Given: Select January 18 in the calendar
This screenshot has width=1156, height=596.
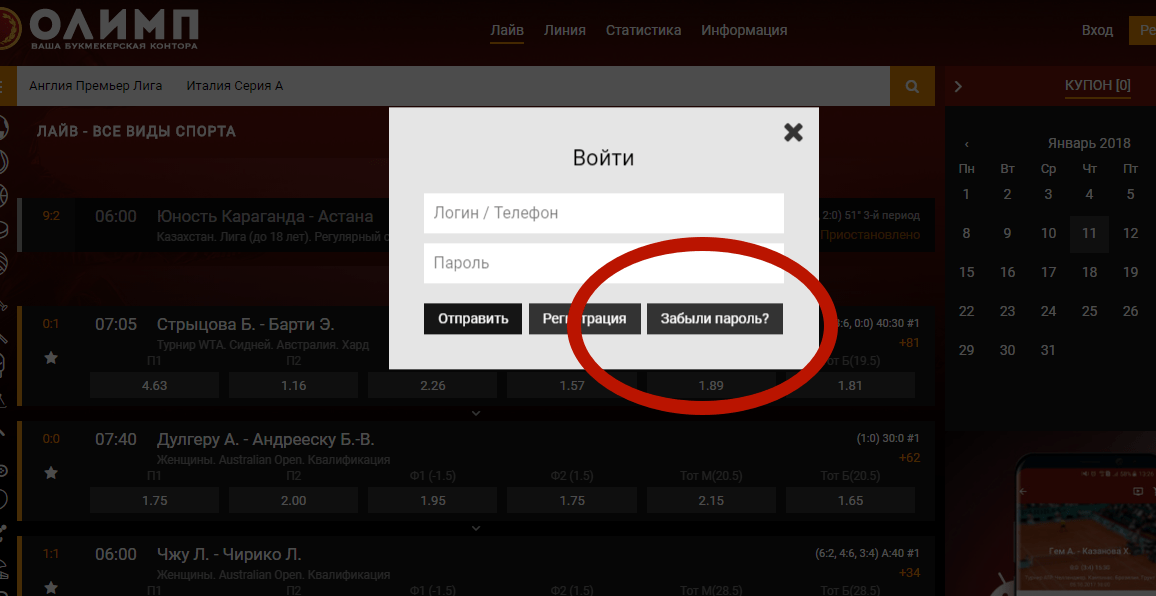Looking at the screenshot, I should 1089,272.
